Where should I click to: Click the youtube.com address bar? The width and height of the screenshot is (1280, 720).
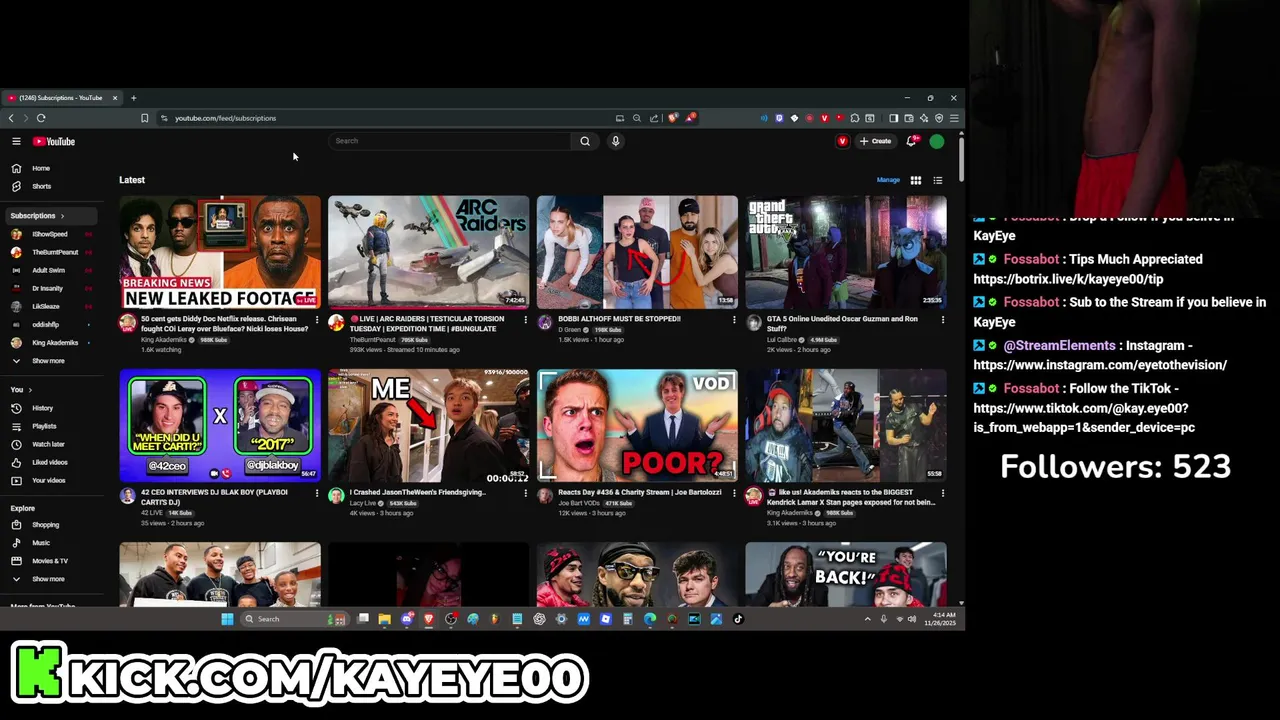tap(390, 118)
